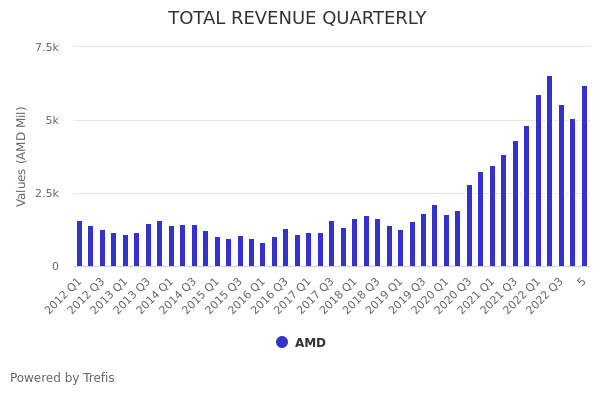Image resolution: width=600 pixels, height=400 pixels.
Task: Select the Values (AMD Mil) axis title
Action: click(22, 155)
